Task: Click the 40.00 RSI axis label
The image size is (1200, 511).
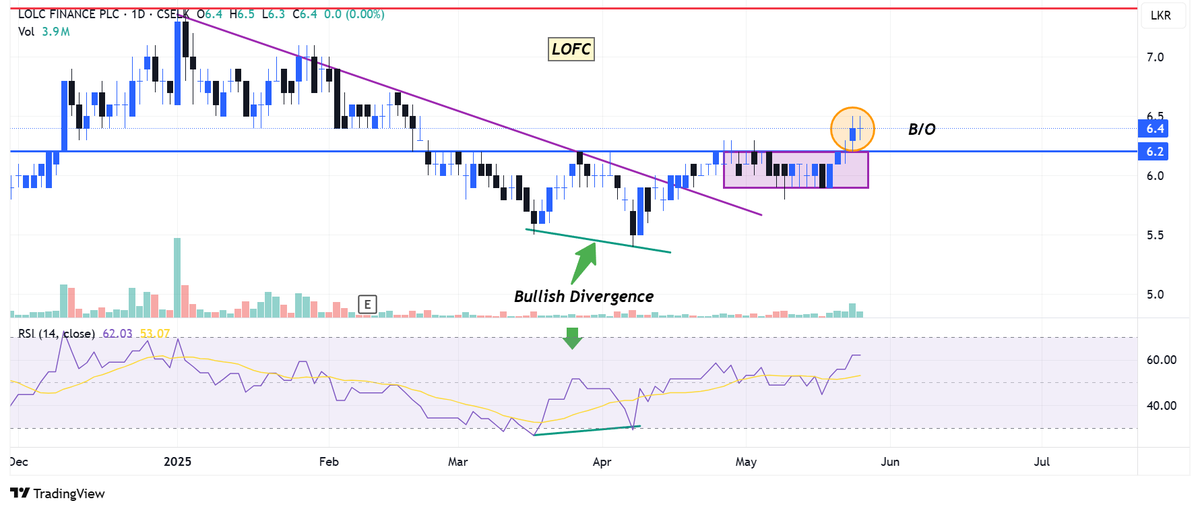Action: click(1160, 405)
